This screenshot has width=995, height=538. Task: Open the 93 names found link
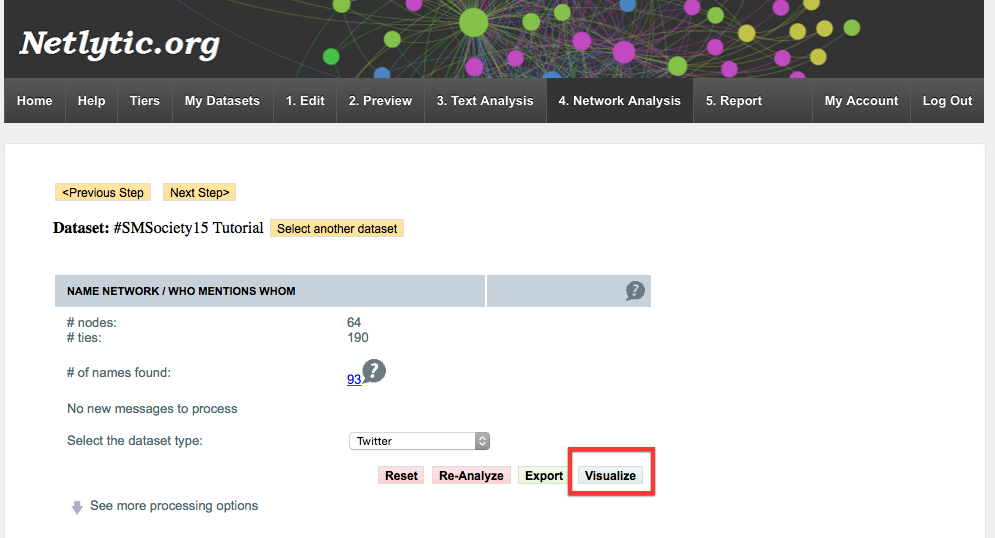[x=354, y=379]
